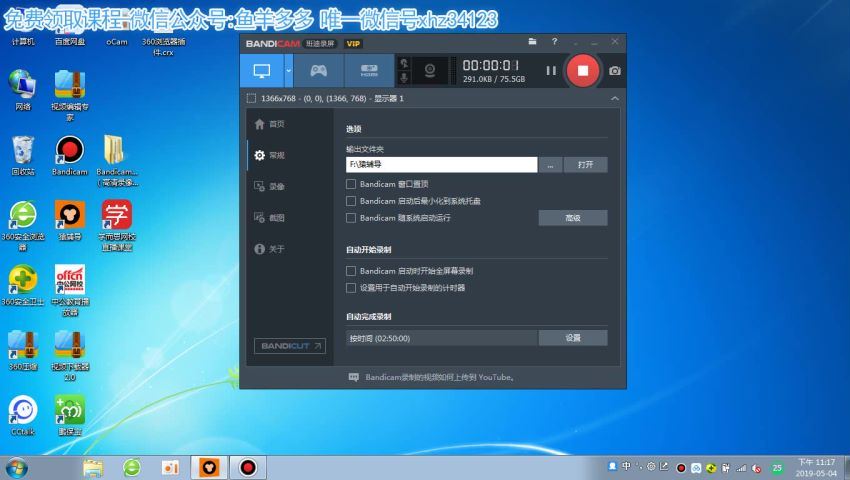Screen dimensions: 850x480
Task: Stop recording with the red button
Action: pos(583,71)
